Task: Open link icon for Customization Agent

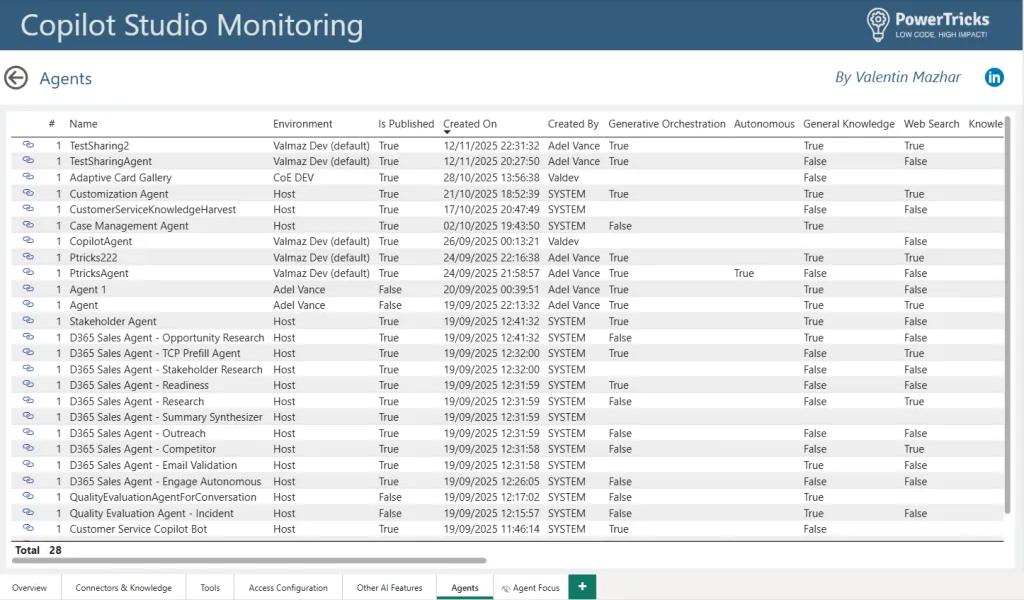Action: pos(28,193)
